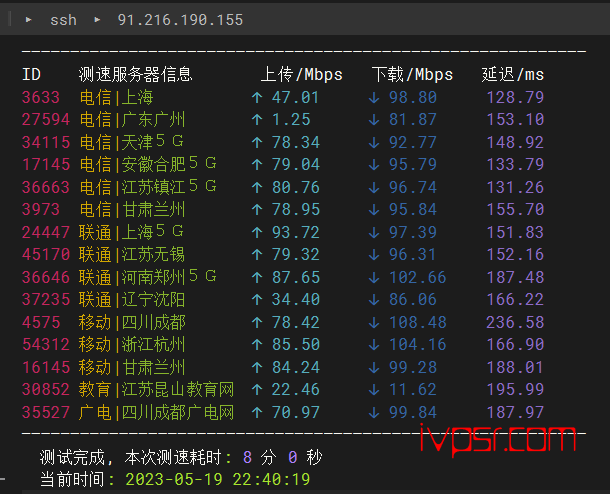Select the 延迟/ms column header

coord(512,74)
